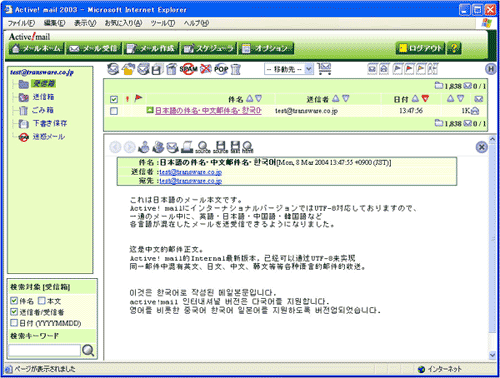Screen dimensions: 500x378
Task: Open the ツール(T) menu
Action: tap(163, 23)
